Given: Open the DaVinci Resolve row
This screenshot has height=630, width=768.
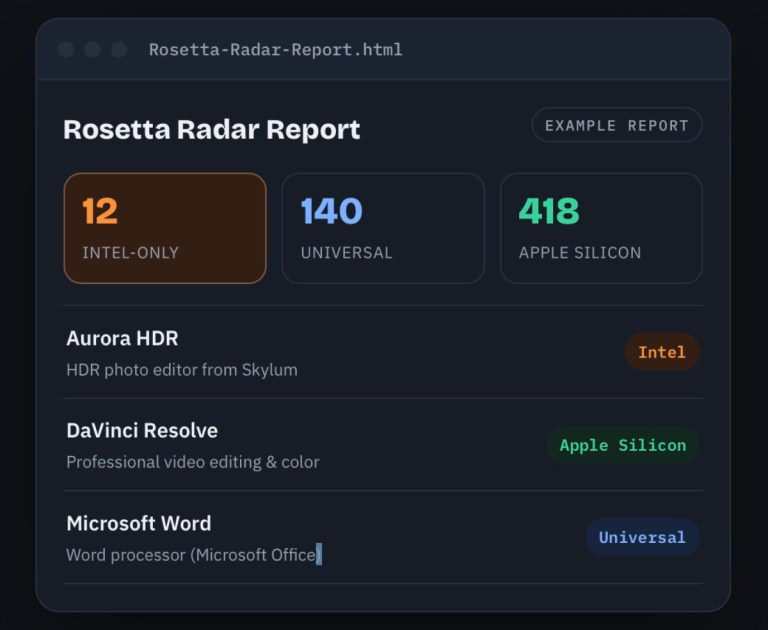Looking at the screenshot, I should (384, 445).
